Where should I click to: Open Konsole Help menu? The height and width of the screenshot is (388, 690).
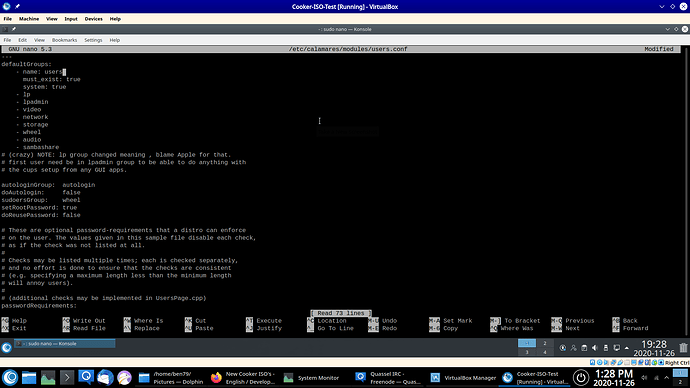[114, 40]
